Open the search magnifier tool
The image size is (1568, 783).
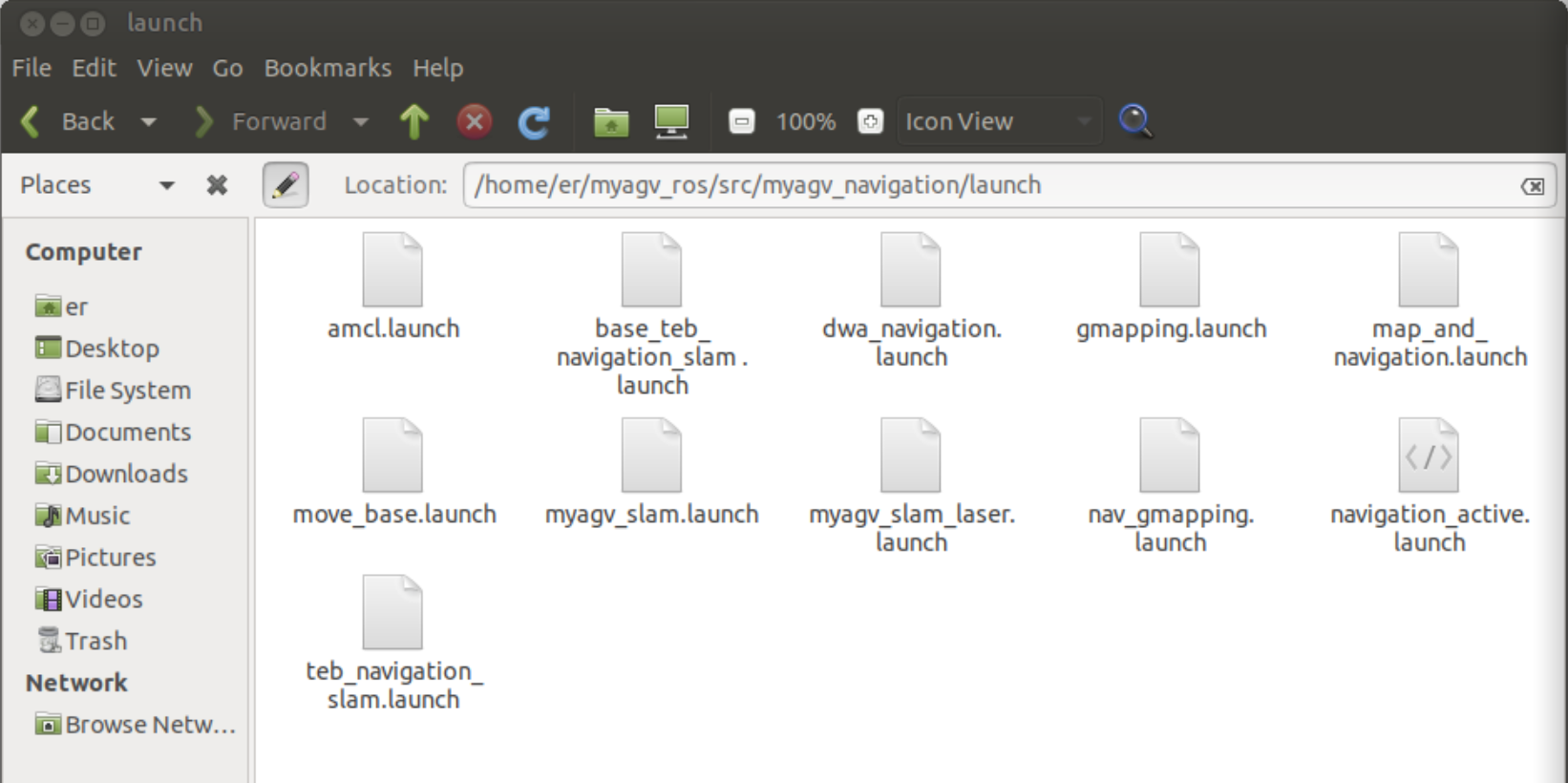pyautogui.click(x=1135, y=121)
